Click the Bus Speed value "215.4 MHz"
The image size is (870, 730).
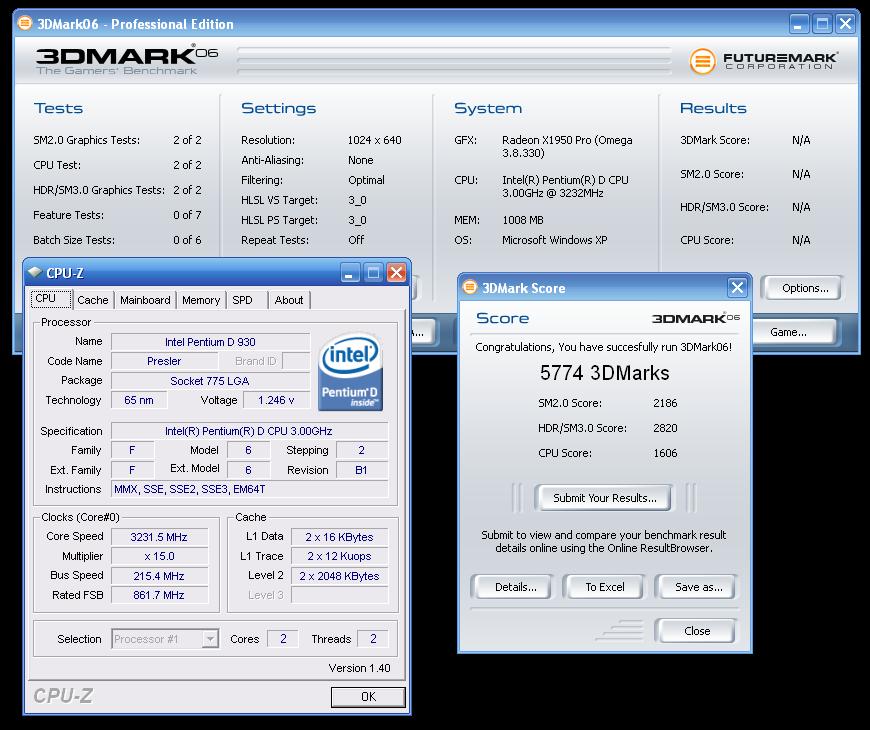tap(159, 576)
